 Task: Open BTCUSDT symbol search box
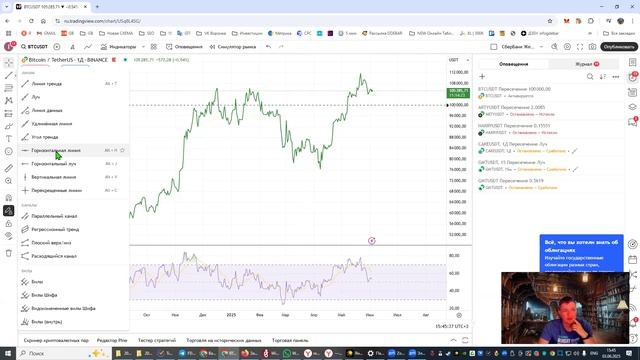34,47
